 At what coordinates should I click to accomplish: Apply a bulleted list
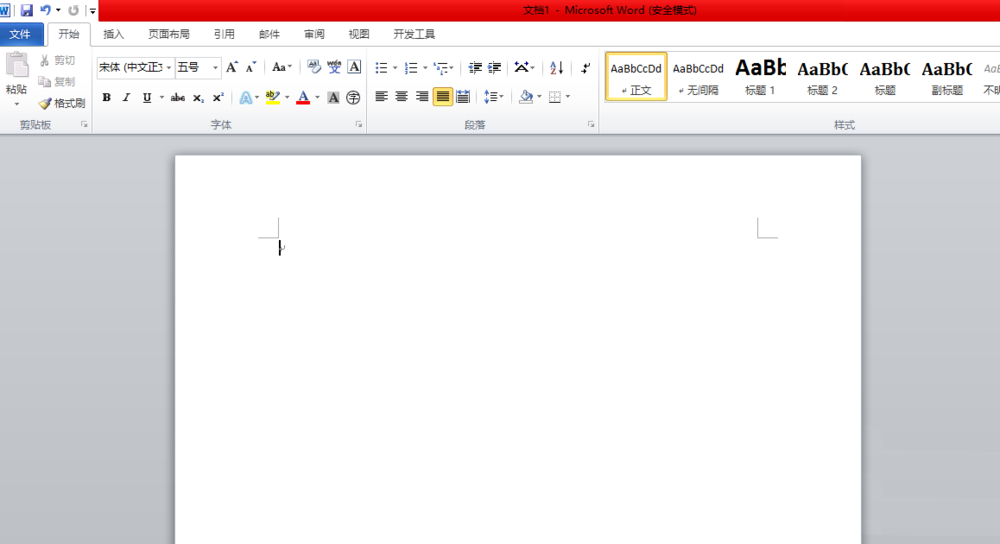pyautogui.click(x=381, y=68)
